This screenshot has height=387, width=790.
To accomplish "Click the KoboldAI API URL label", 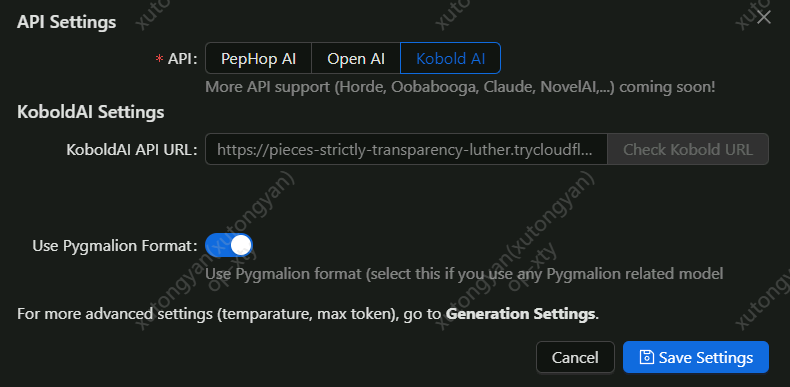I will (132, 150).
